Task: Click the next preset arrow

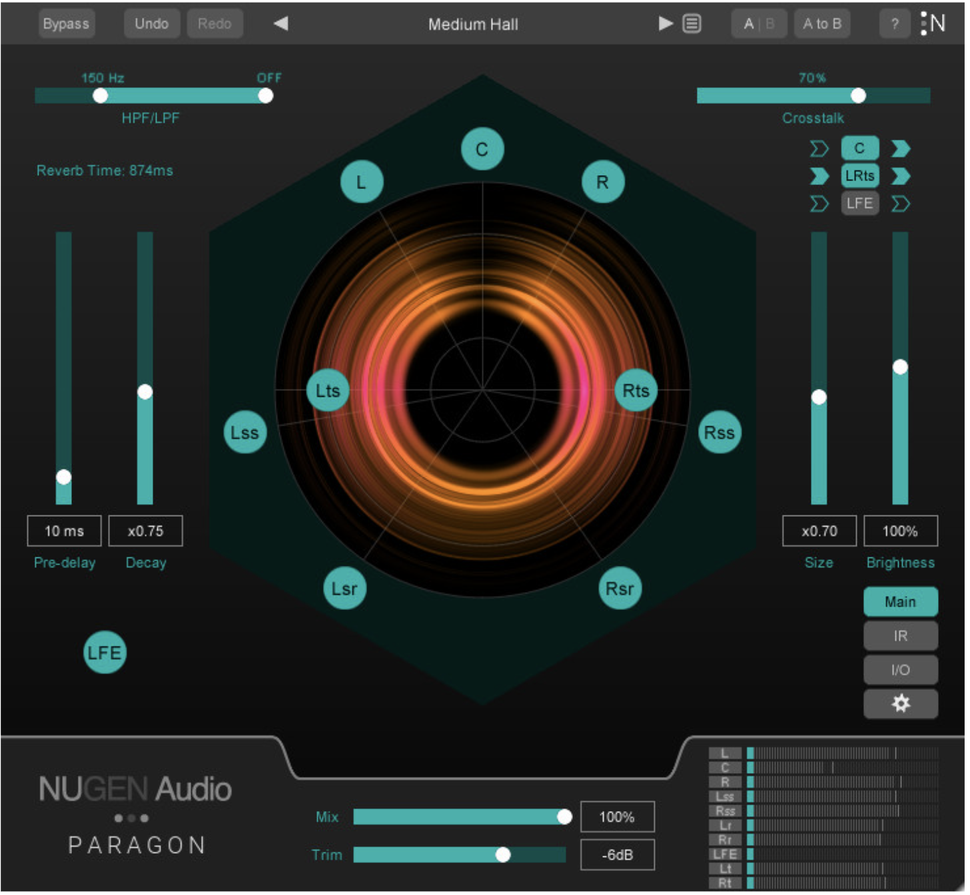Action: coord(665,23)
